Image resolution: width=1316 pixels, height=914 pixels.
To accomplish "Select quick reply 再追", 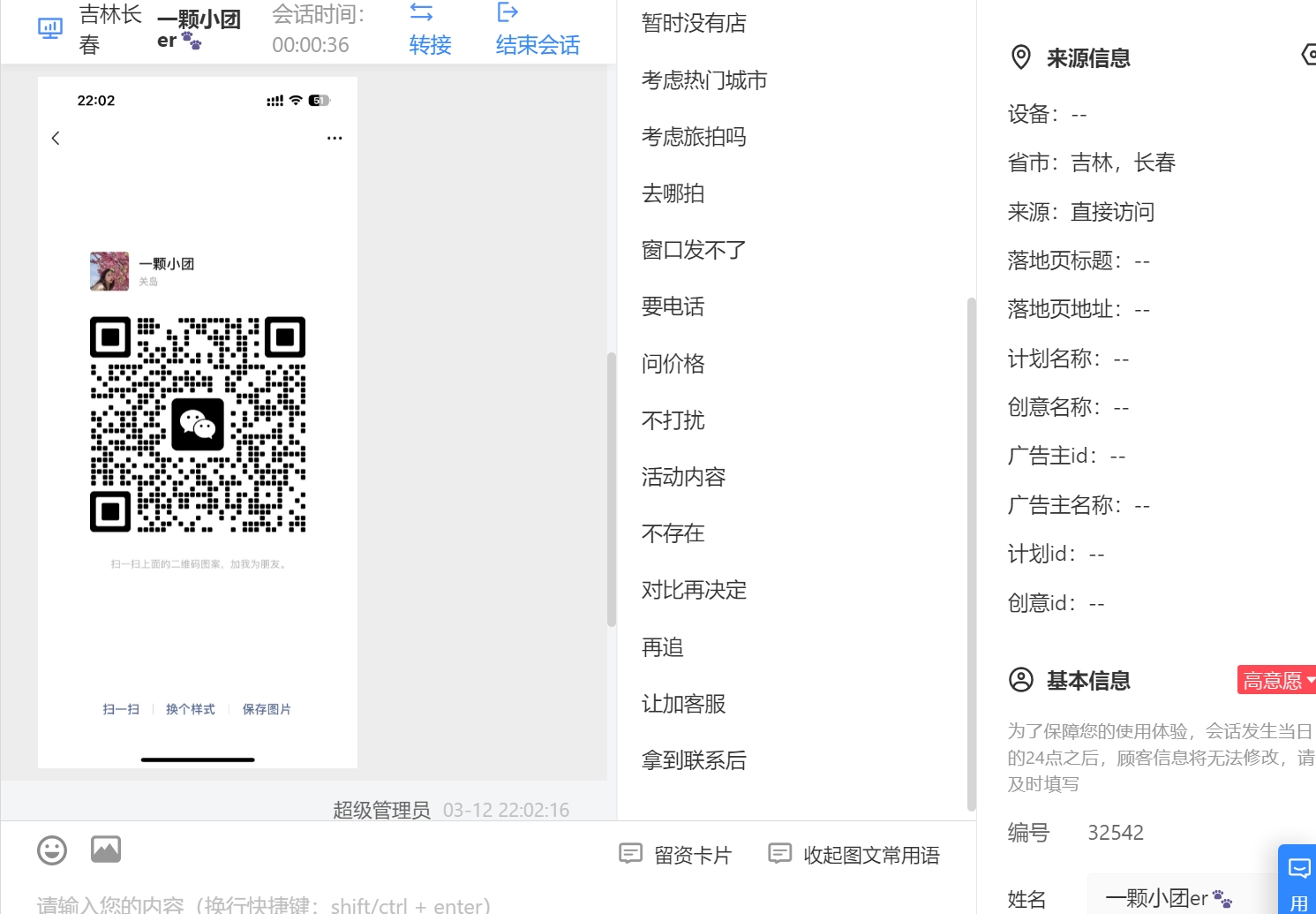I will 663,647.
